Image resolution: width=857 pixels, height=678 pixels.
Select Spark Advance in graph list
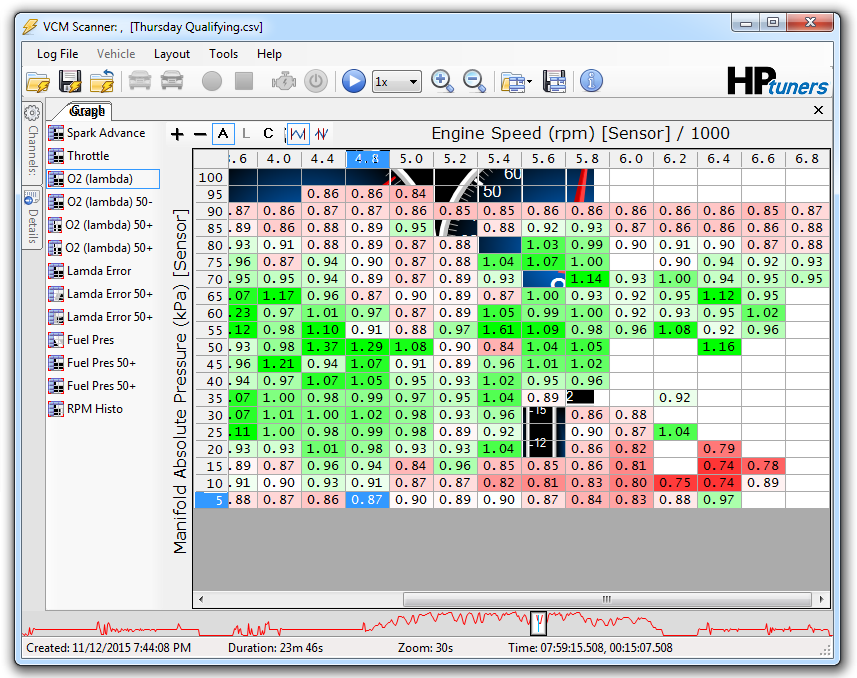click(105, 133)
